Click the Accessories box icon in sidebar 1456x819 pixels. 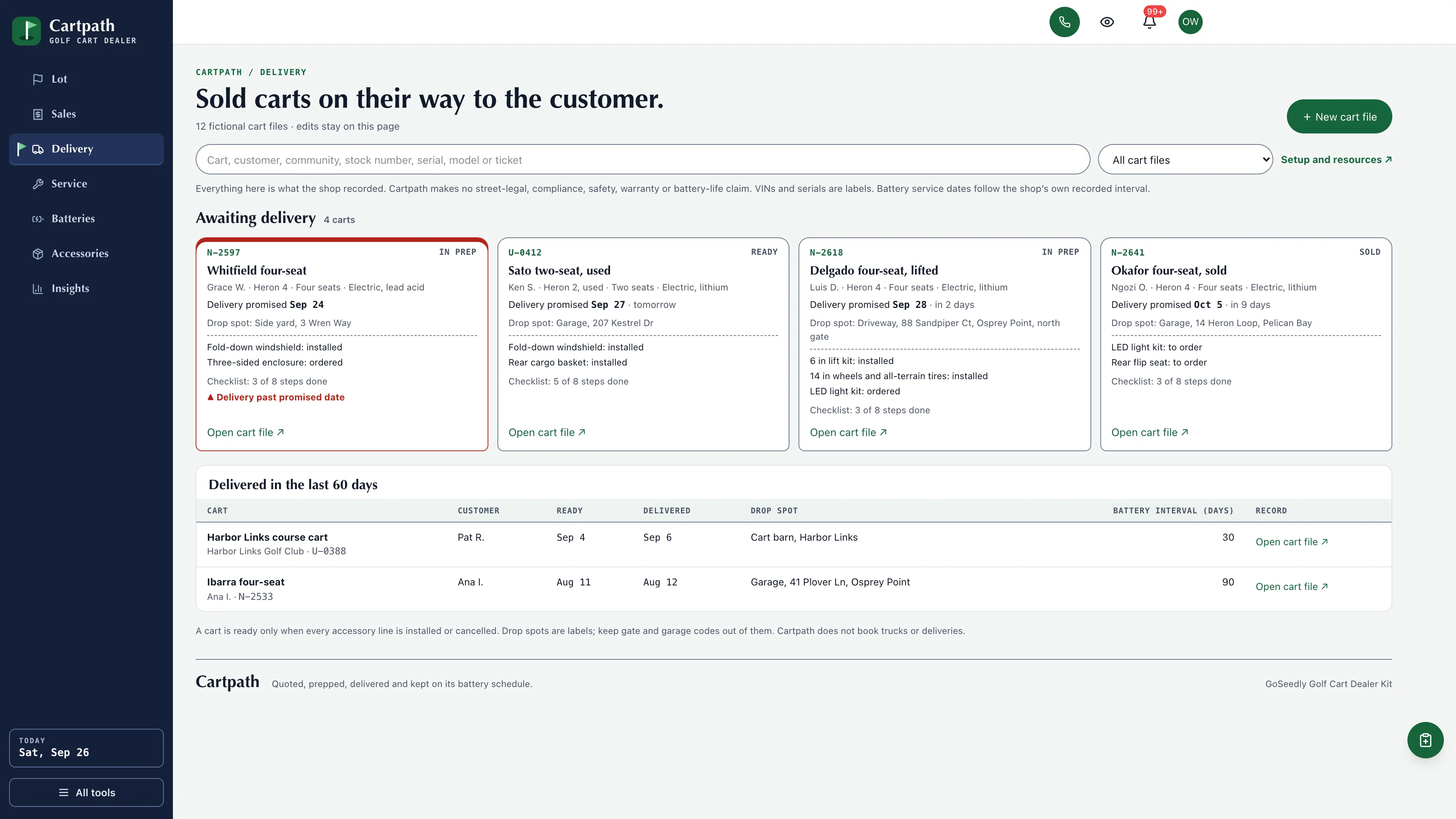tap(38, 254)
